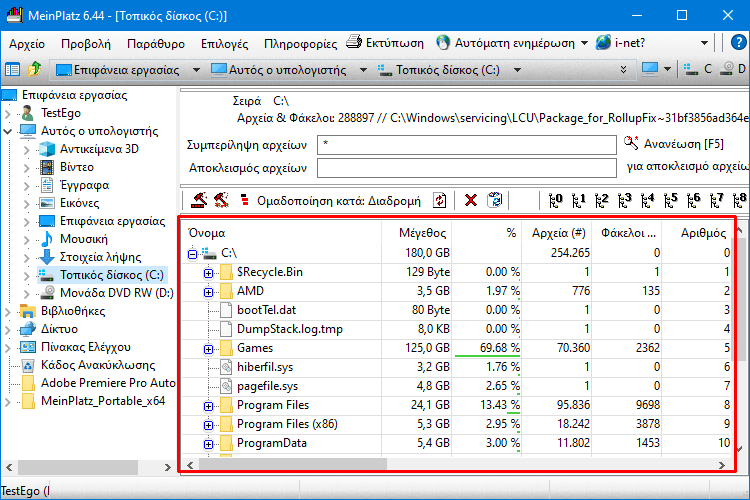Expand tree to level 2 icon

pos(601,200)
